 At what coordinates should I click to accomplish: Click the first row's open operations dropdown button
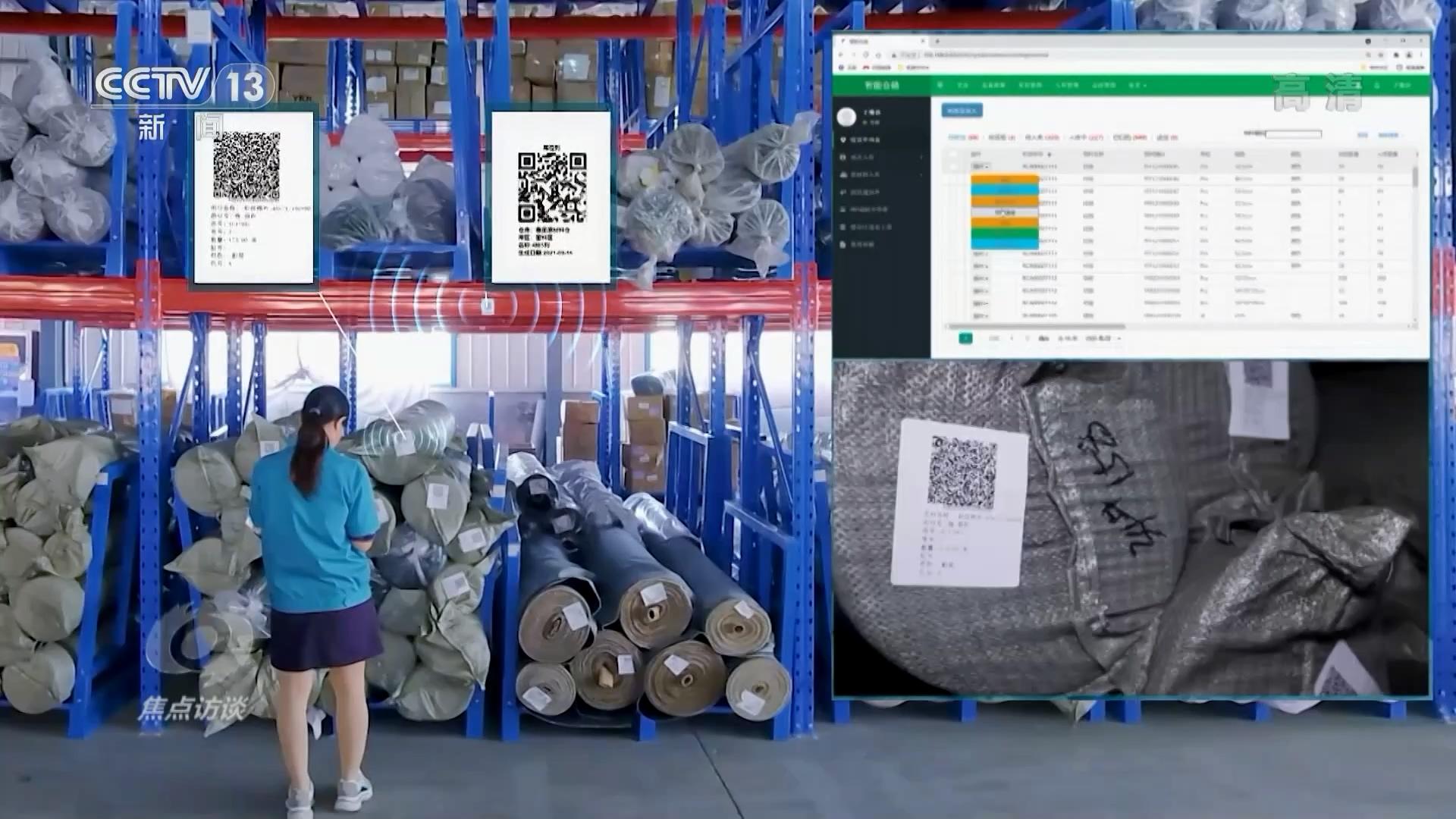(981, 166)
